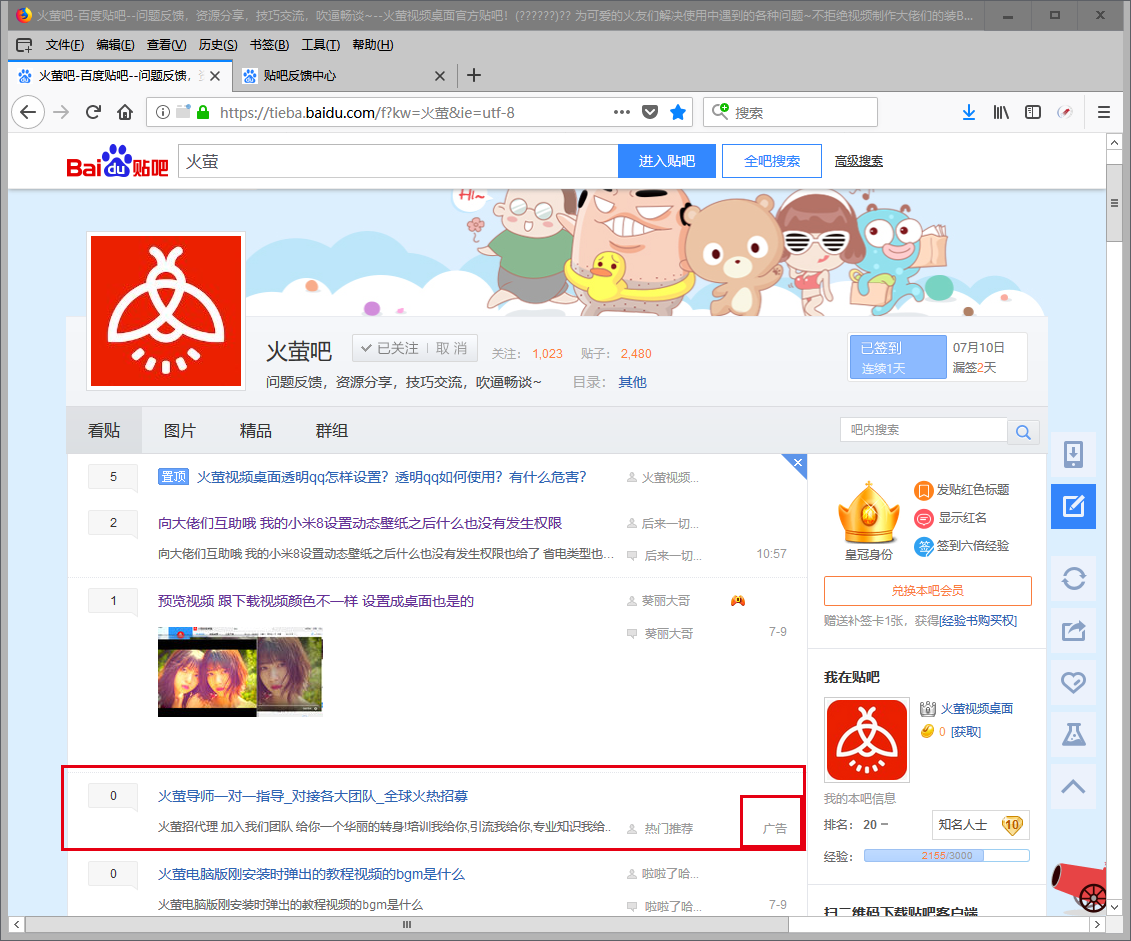Open the 帮助(H) menu

[x=372, y=45]
